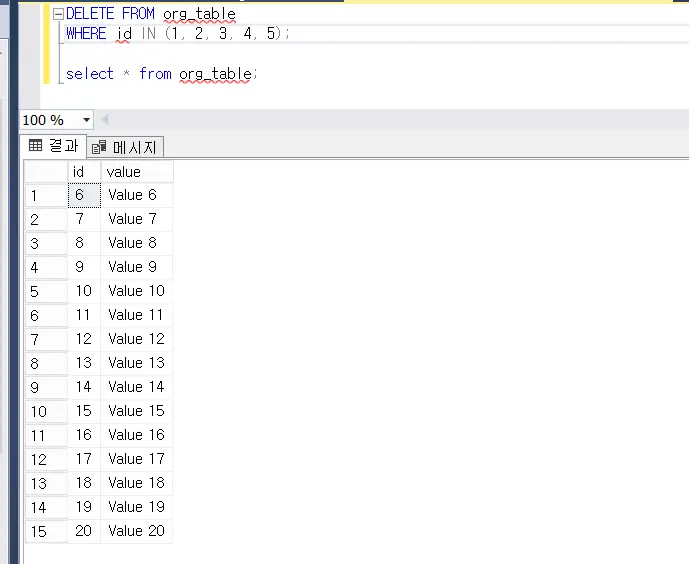689x564 pixels.
Task: Click the WHERE keyword in the query
Action: coord(86,34)
